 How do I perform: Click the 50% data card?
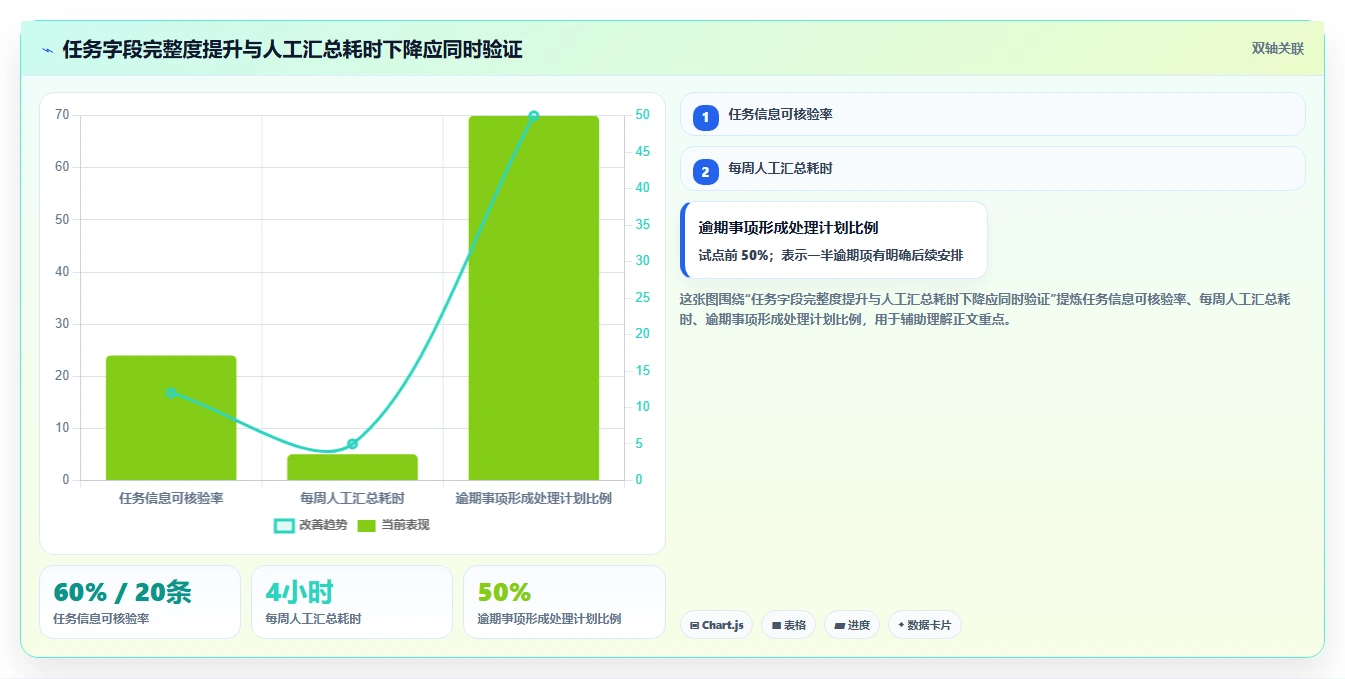(564, 602)
